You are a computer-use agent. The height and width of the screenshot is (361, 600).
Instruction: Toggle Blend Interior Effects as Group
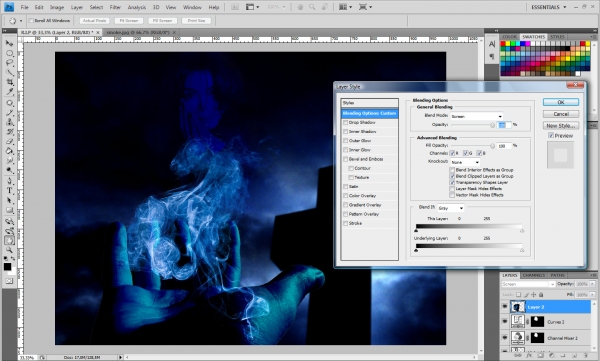pos(452,170)
